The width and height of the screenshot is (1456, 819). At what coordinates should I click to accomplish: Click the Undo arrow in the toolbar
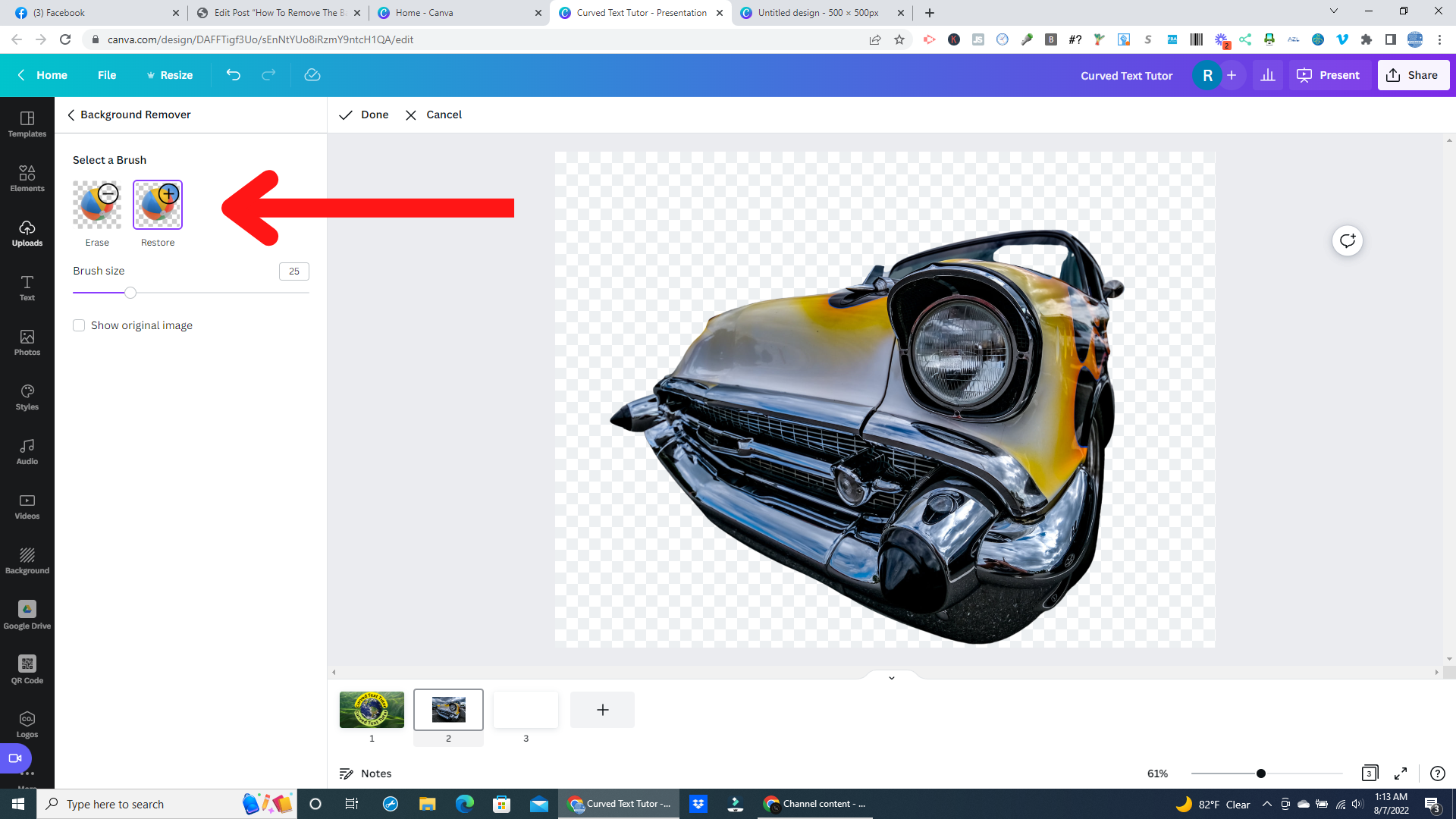point(233,75)
